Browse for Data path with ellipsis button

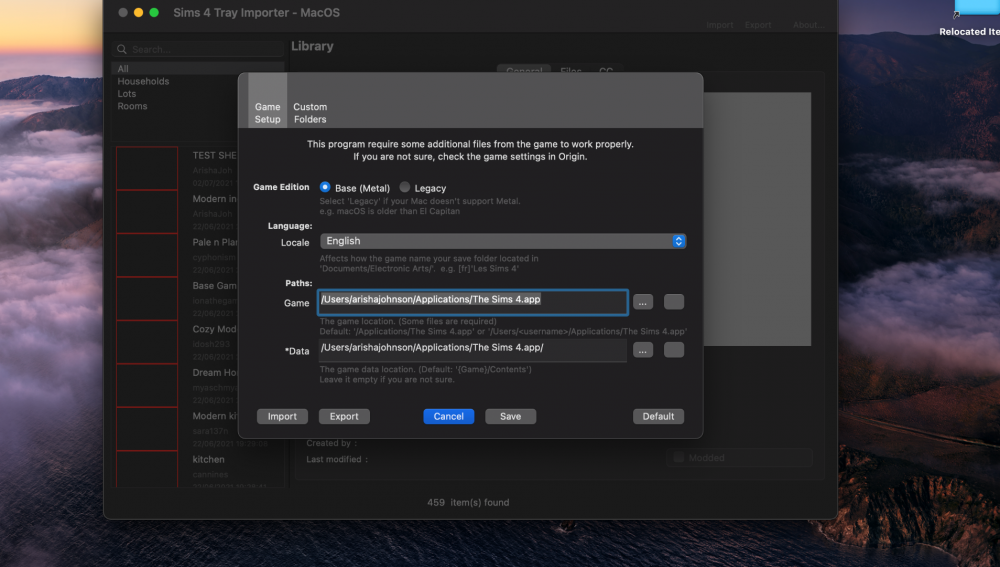point(643,350)
